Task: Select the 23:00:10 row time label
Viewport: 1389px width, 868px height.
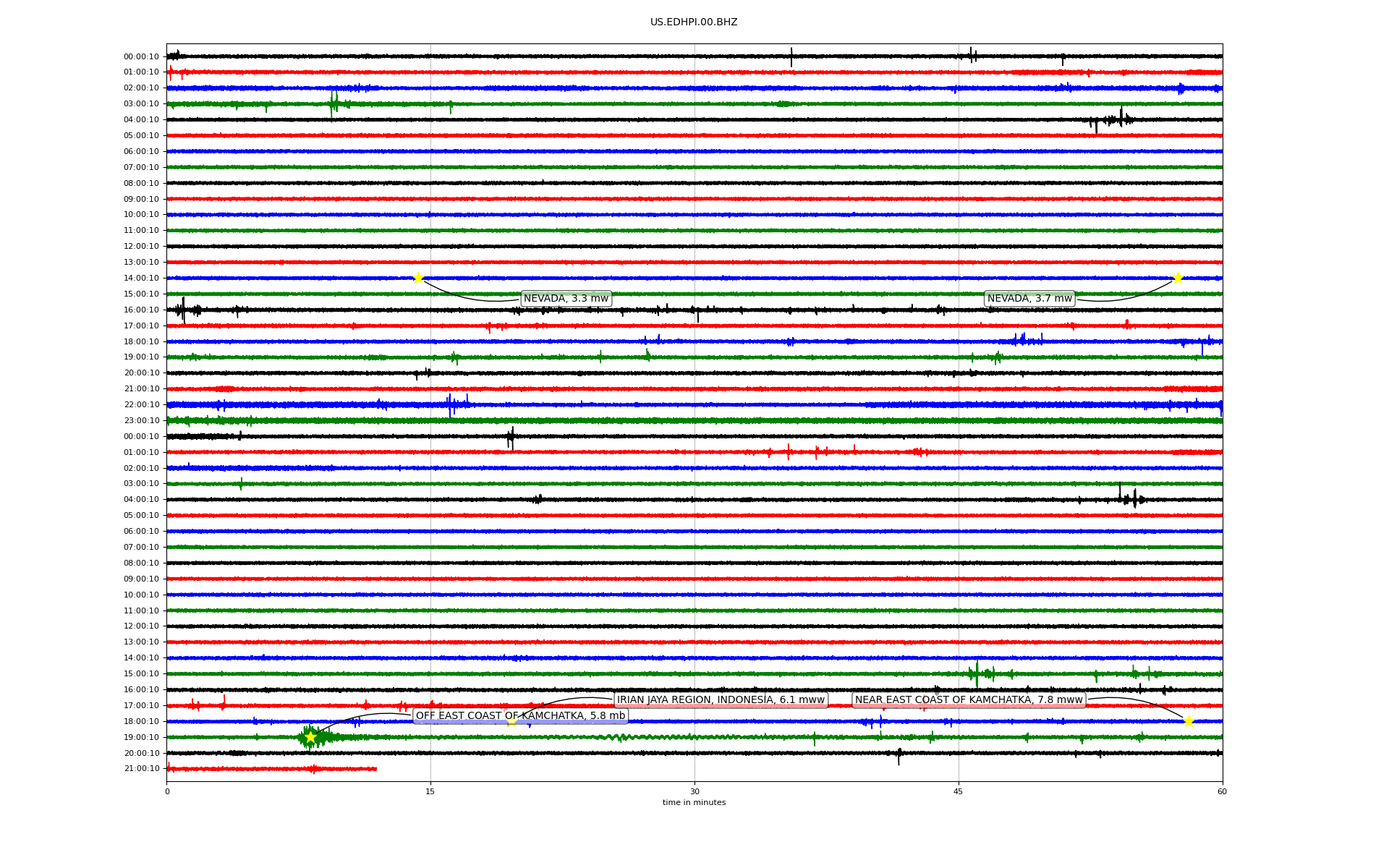Action: pos(141,421)
